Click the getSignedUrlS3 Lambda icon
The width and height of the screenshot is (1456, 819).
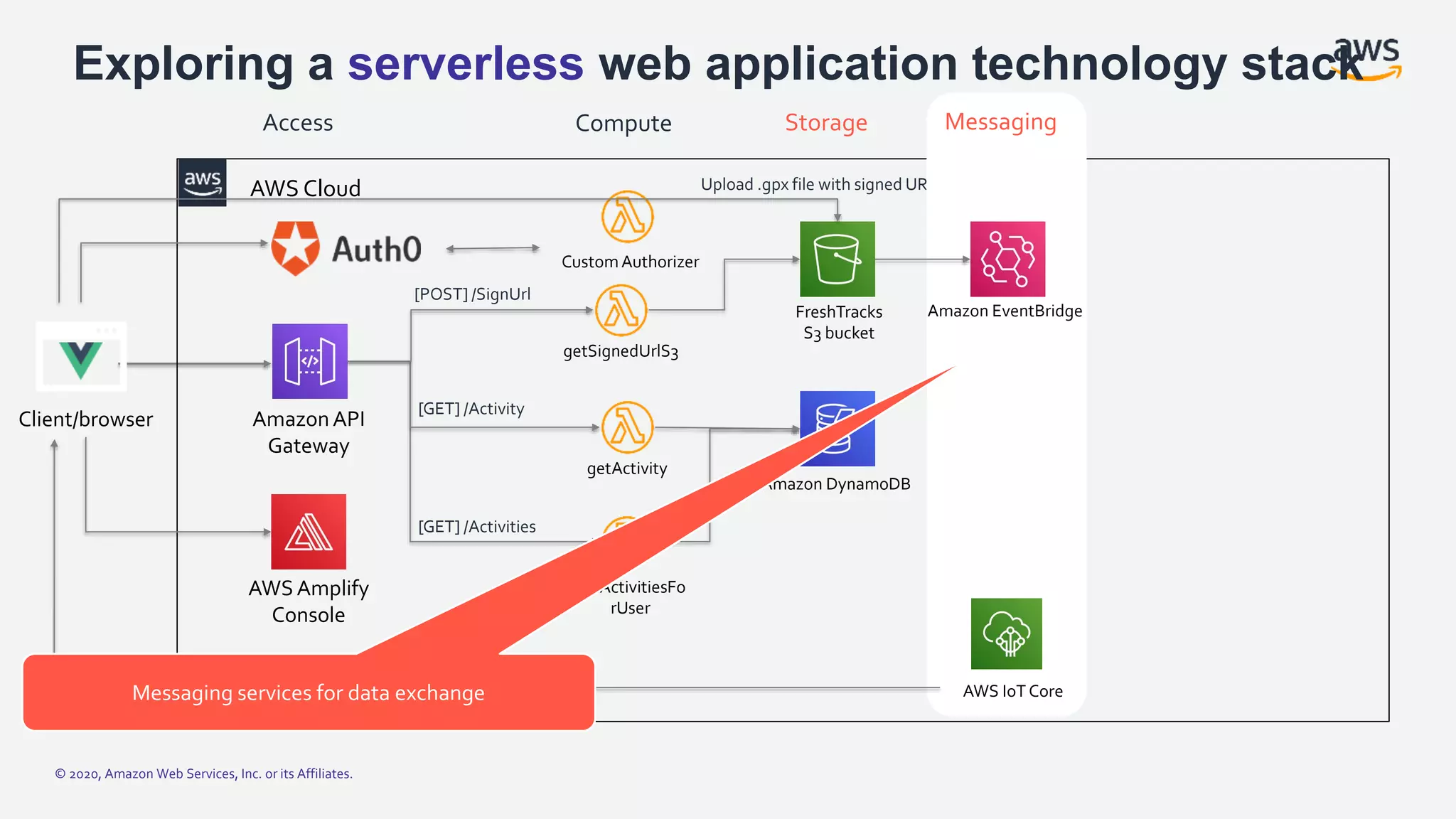[621, 311]
